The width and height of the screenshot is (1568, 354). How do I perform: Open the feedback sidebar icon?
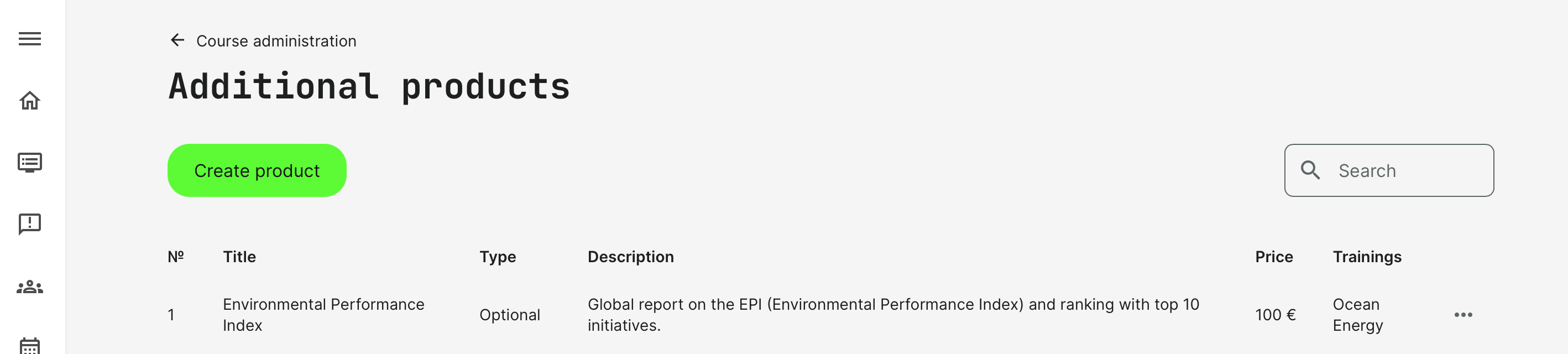(30, 224)
